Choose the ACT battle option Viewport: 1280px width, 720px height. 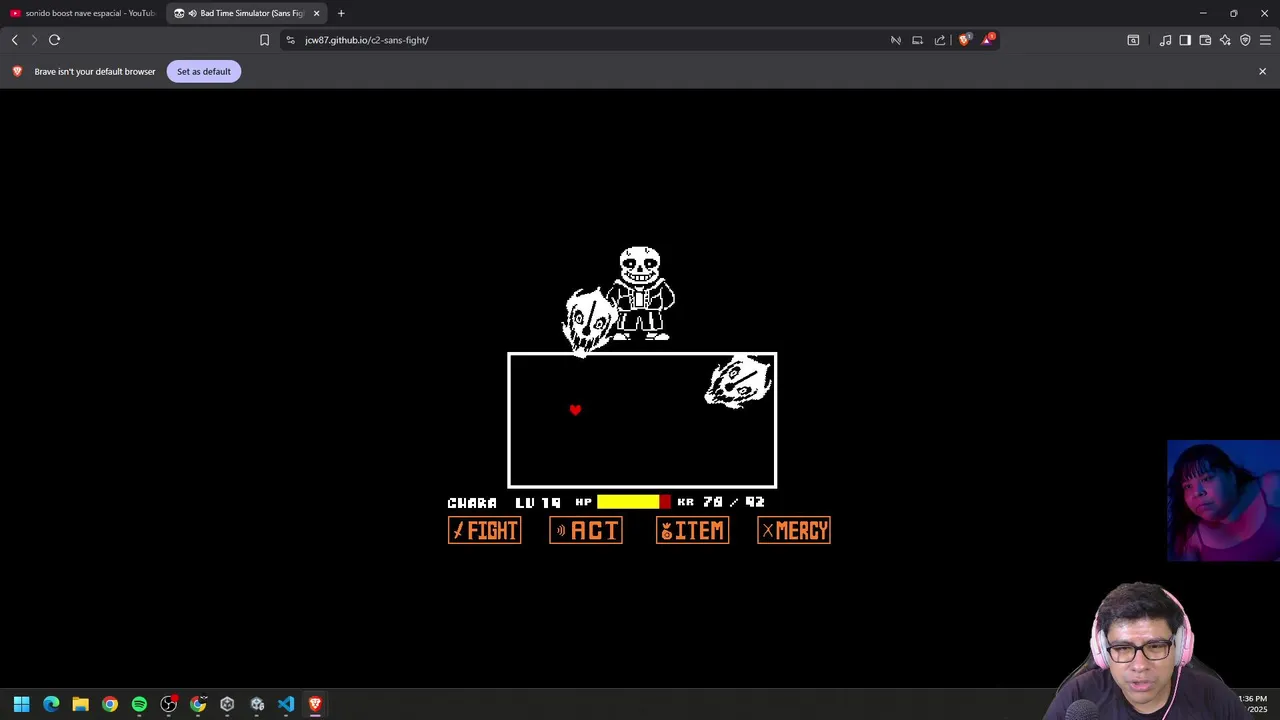(586, 531)
